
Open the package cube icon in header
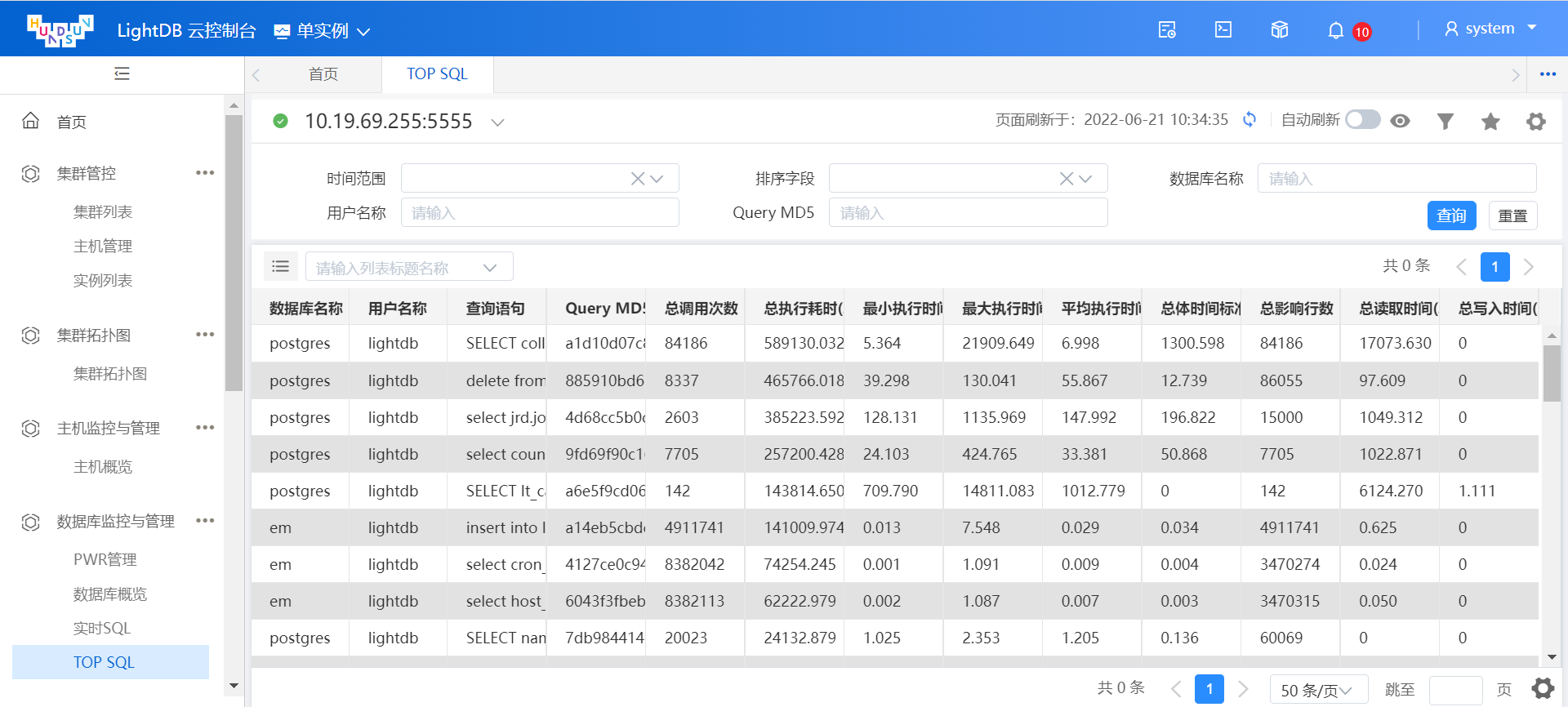point(1280,30)
